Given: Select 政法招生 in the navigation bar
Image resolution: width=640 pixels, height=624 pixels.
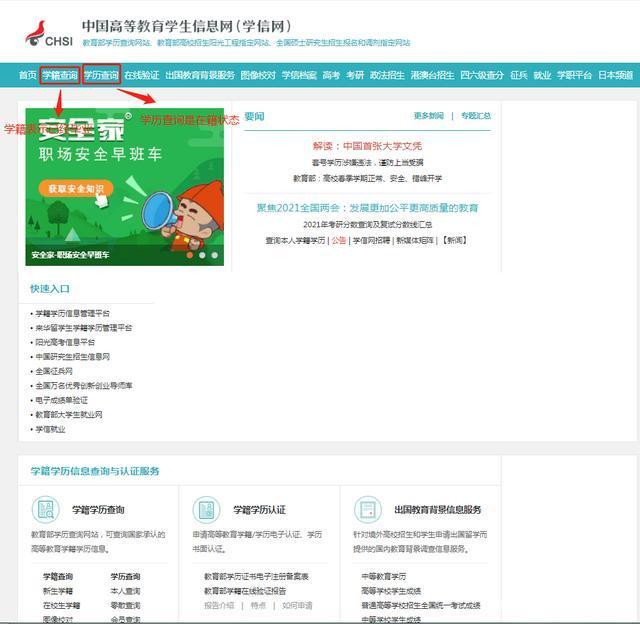Looking at the screenshot, I should 387,75.
